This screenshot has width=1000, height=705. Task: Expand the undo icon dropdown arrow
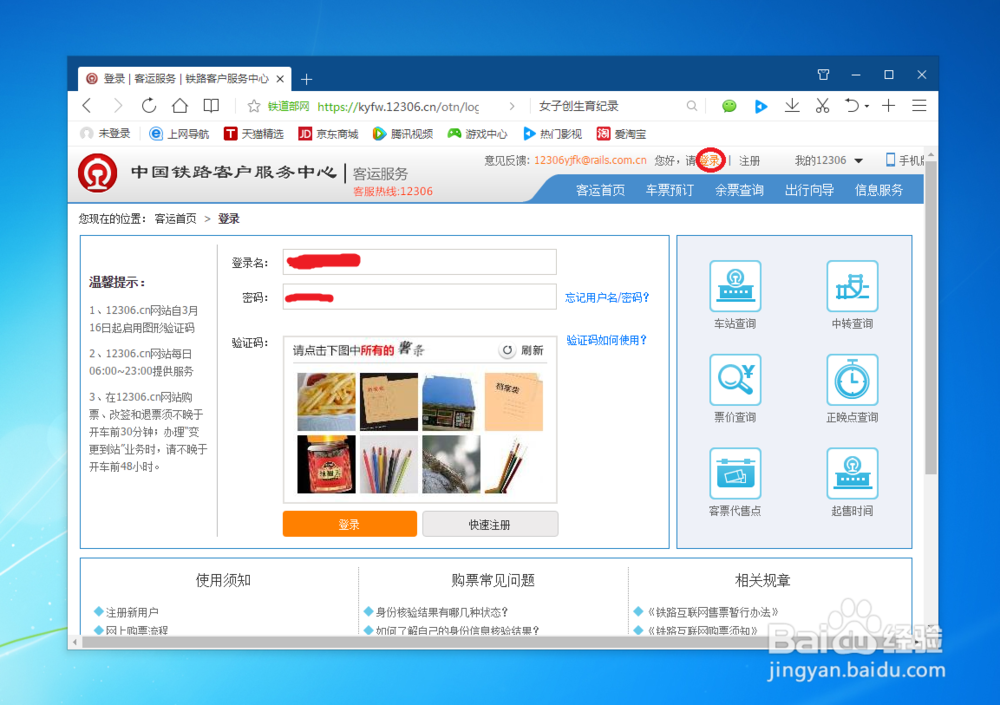pyautogui.click(x=867, y=107)
